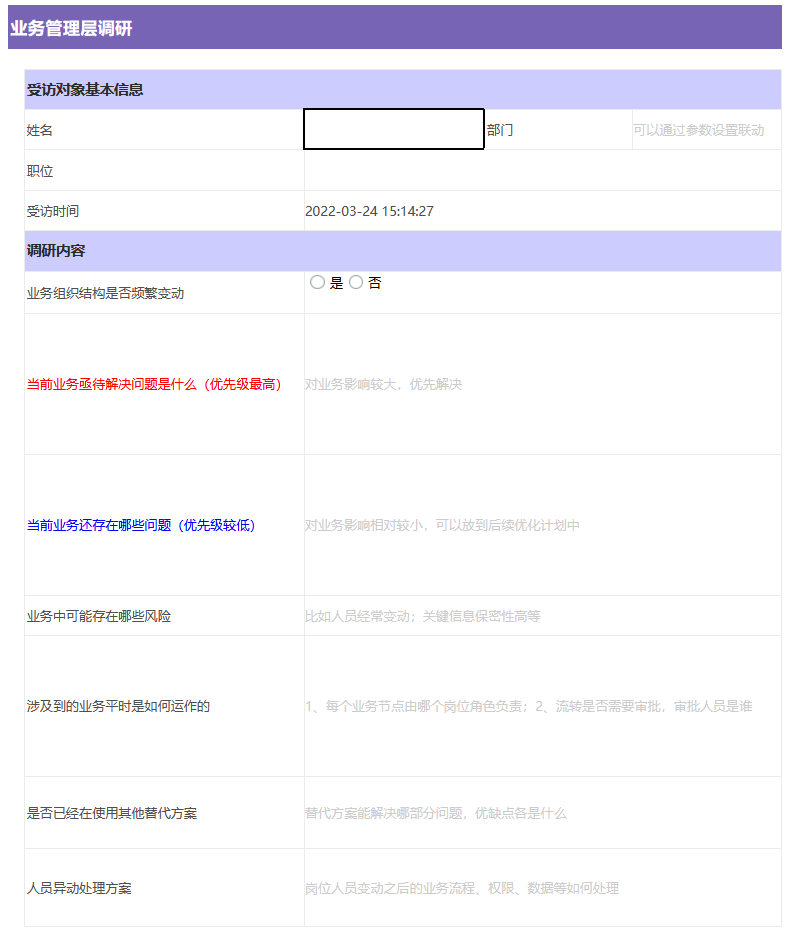This screenshot has width=800, height=949.
Task: Click the 业务组织结构是否频繁变动 label
Action: (105, 294)
